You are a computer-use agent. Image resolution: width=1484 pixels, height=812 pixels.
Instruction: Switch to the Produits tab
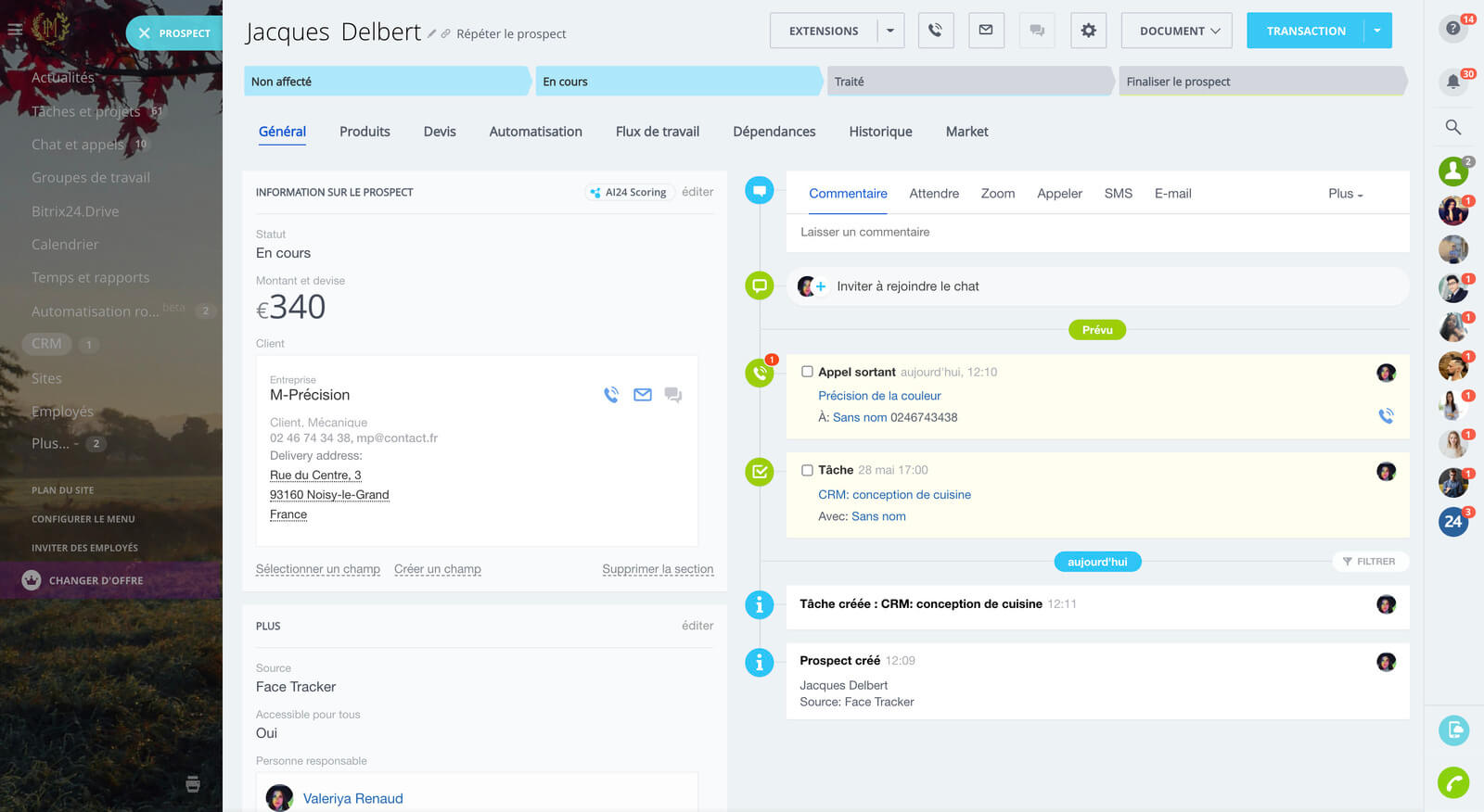(365, 132)
